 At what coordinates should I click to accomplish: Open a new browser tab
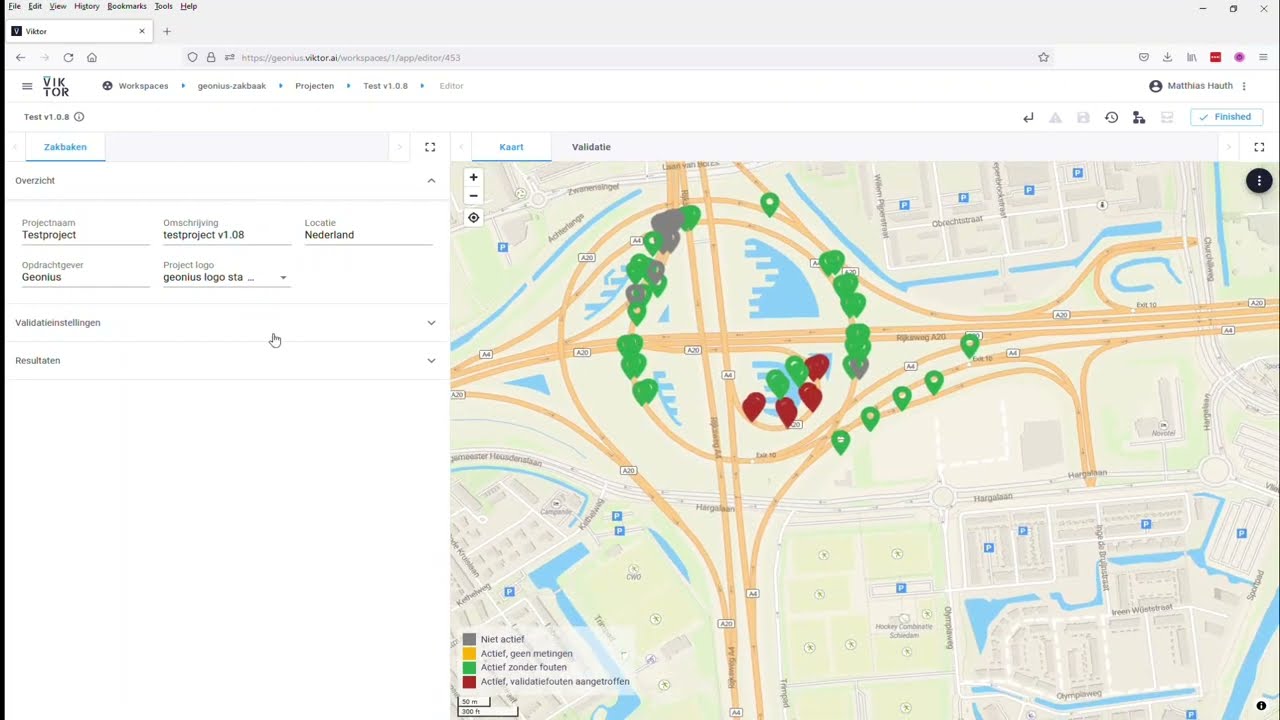pos(167,31)
